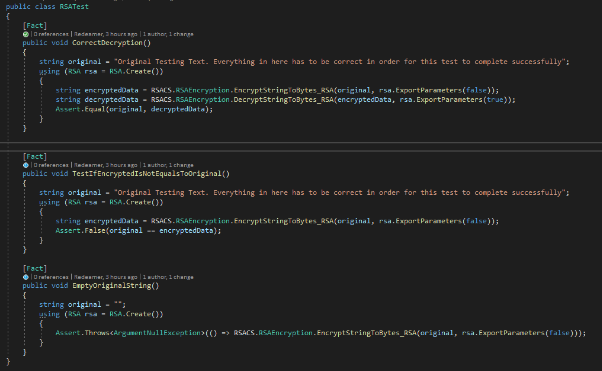Click the string literal in TestIfEncryptedIsNotEqualsToOriginal
Viewport: 602px width, 371px height.
pyautogui.click(x=341, y=192)
